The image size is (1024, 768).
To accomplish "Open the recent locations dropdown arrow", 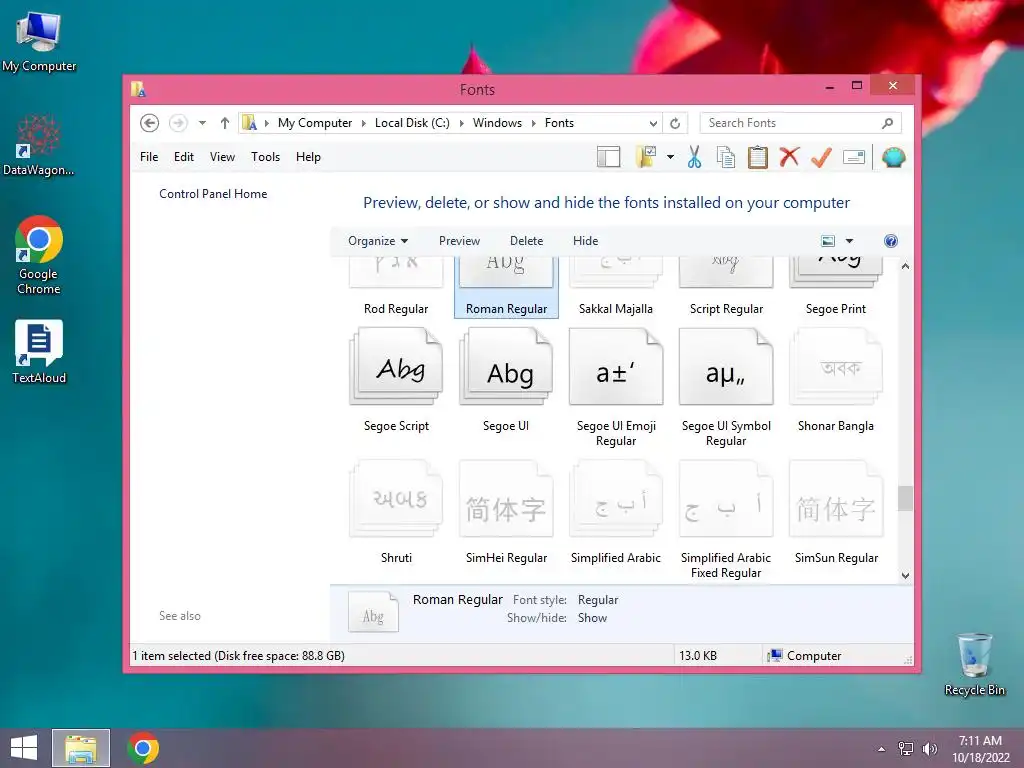I will pyautogui.click(x=202, y=123).
